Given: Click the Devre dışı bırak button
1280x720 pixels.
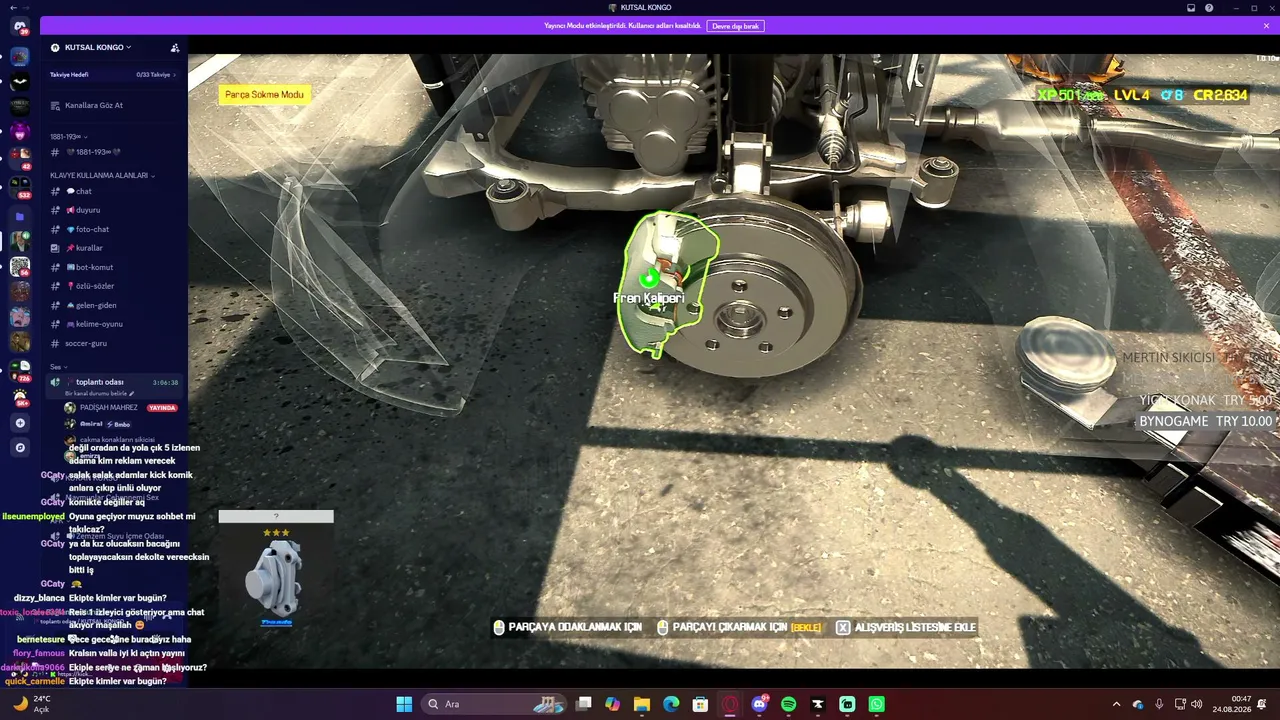Looking at the screenshot, I should [x=735, y=26].
